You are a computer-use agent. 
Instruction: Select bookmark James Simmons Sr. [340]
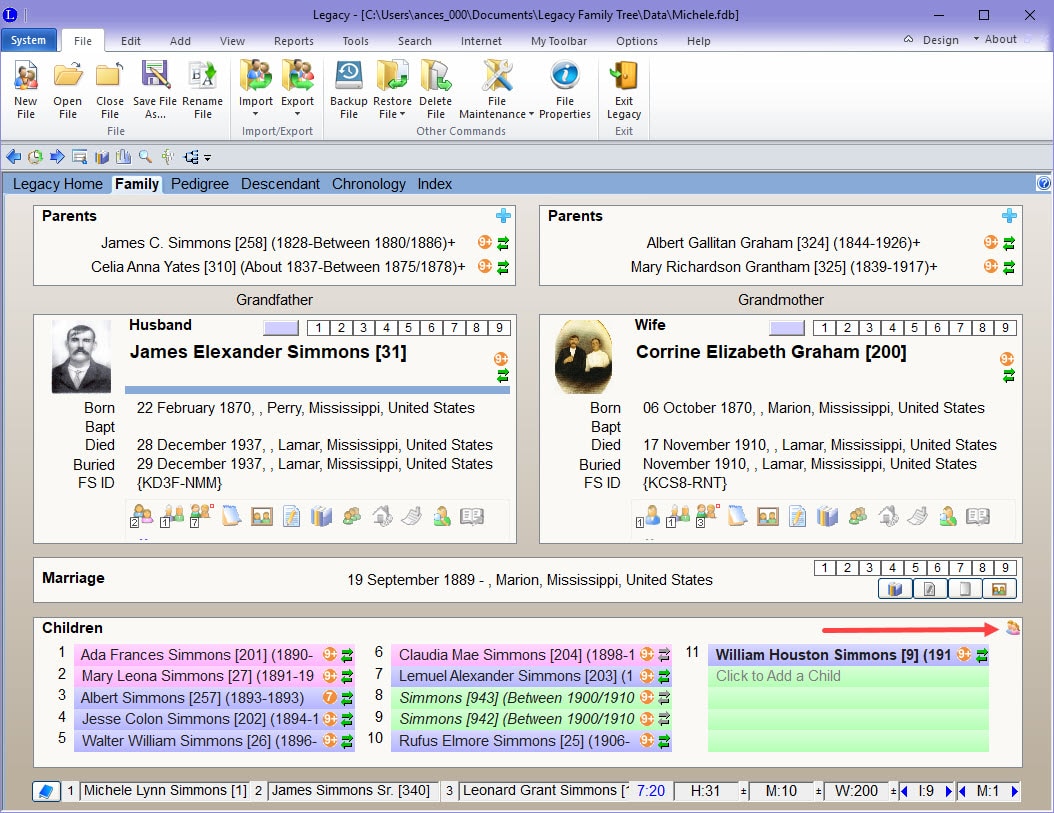(x=351, y=791)
